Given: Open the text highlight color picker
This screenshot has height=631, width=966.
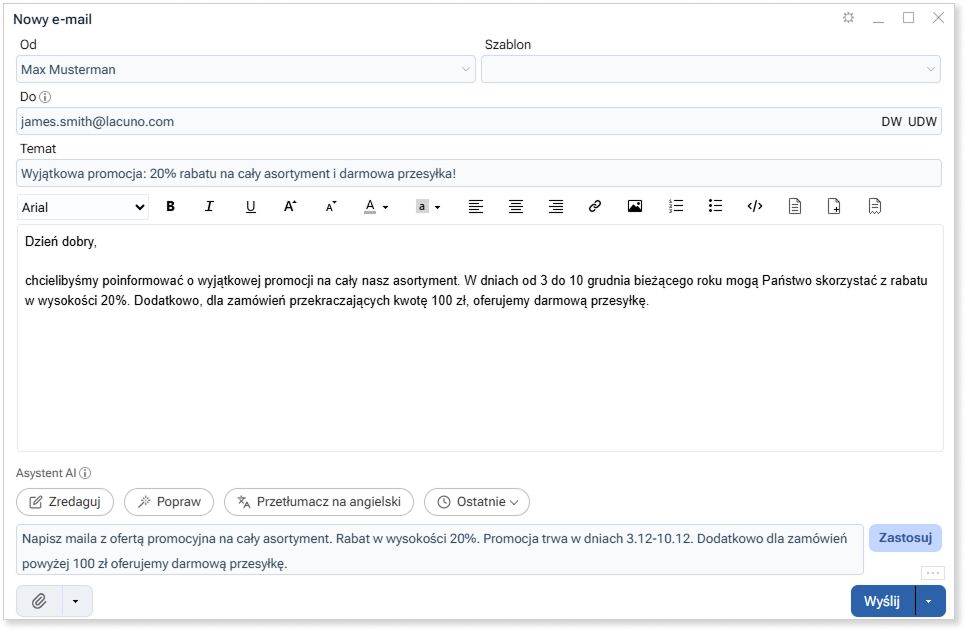Looking at the screenshot, I should pos(428,207).
